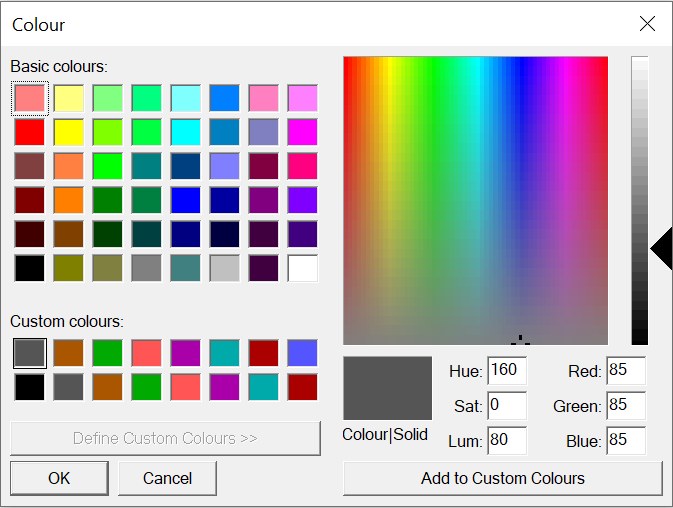Dismiss the dialog with Cancel
Screen dimensions: 673x508
[x=167, y=478]
